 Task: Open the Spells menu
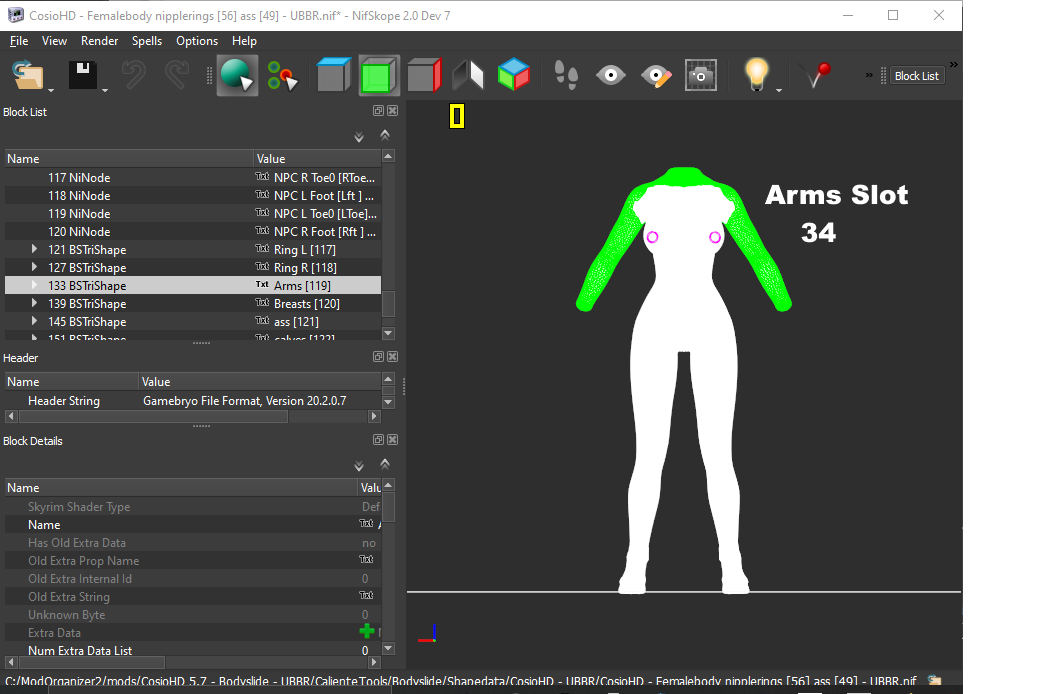click(x=146, y=41)
